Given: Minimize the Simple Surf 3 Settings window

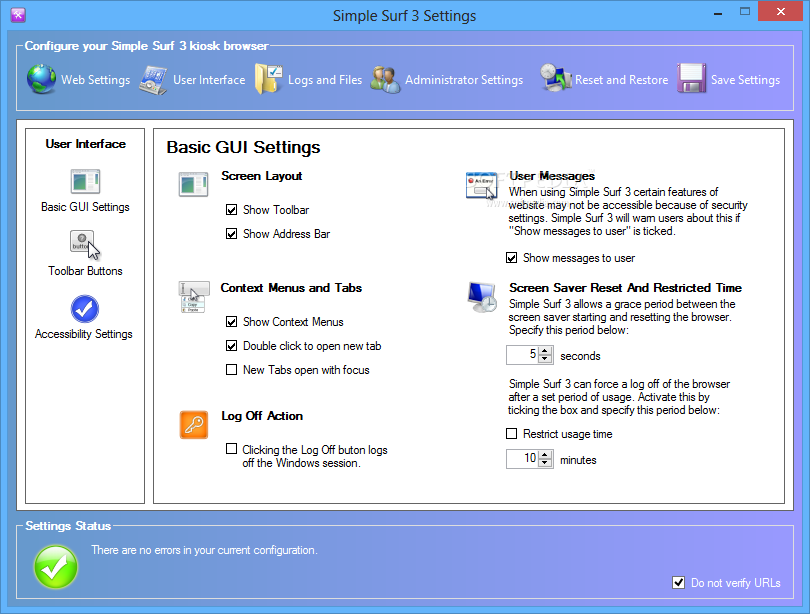Looking at the screenshot, I should [x=718, y=13].
